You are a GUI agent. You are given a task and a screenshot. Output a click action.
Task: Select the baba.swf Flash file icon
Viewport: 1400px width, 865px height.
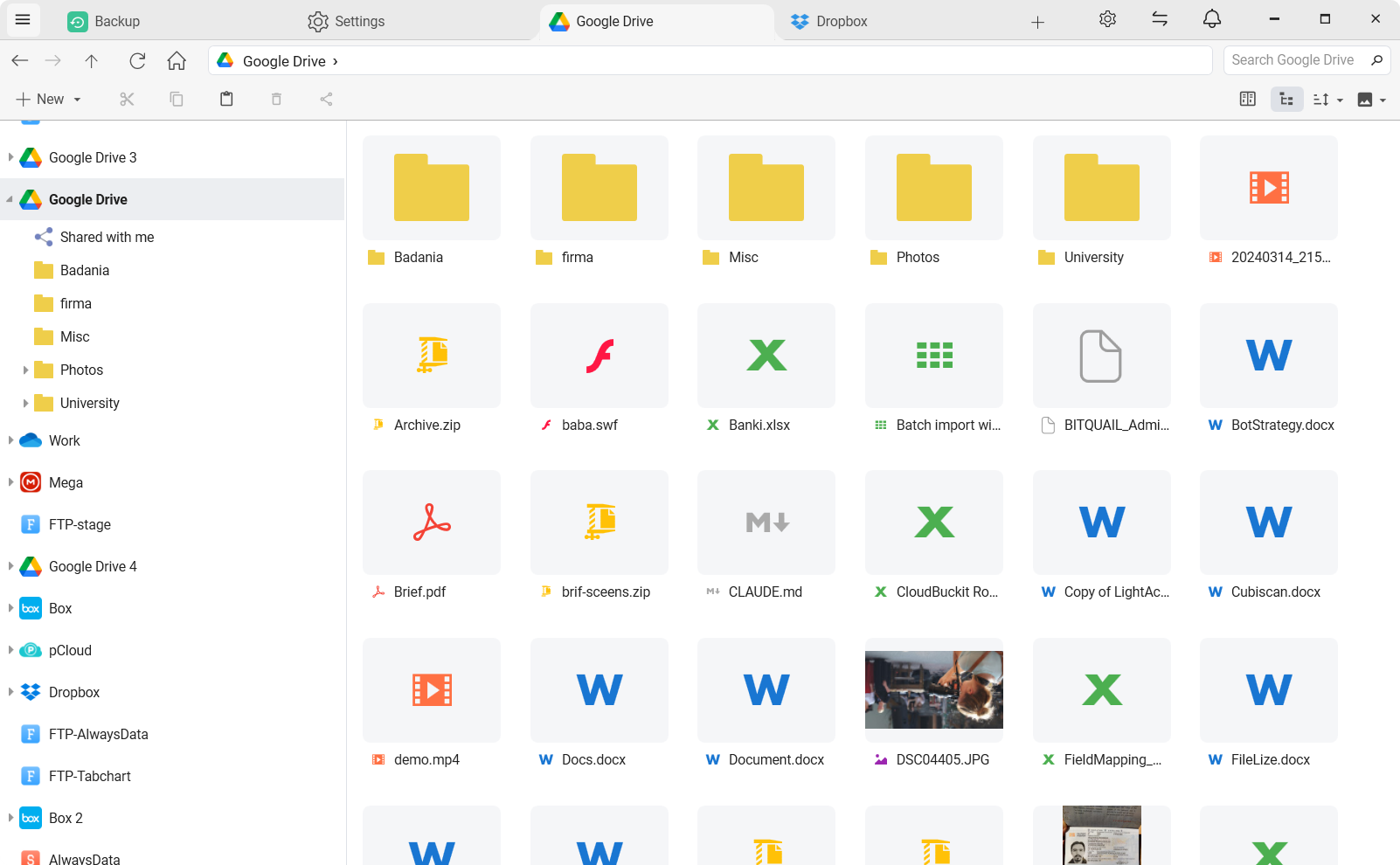coord(600,356)
